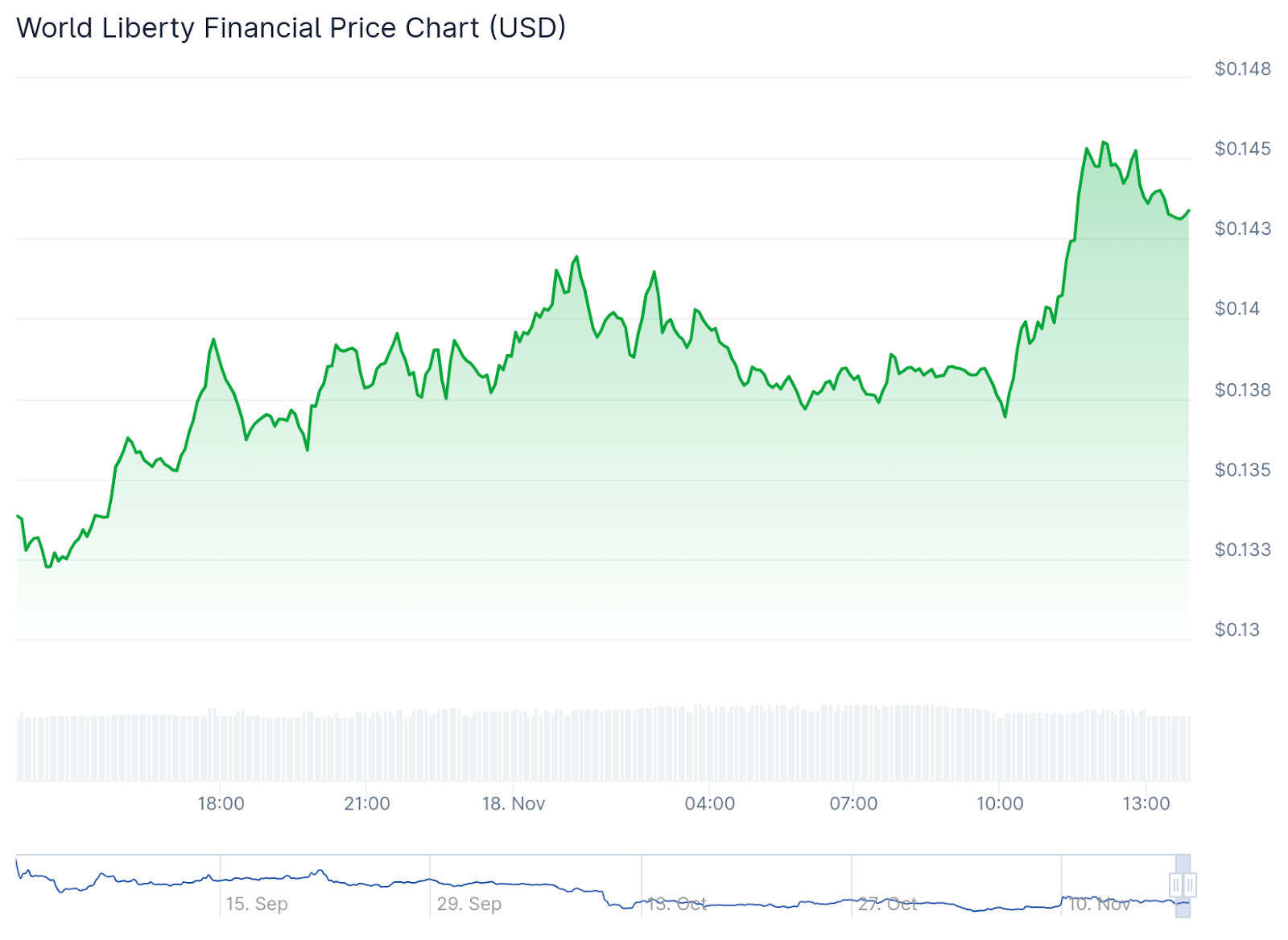Click the 10:00 time axis label

(x=1001, y=803)
